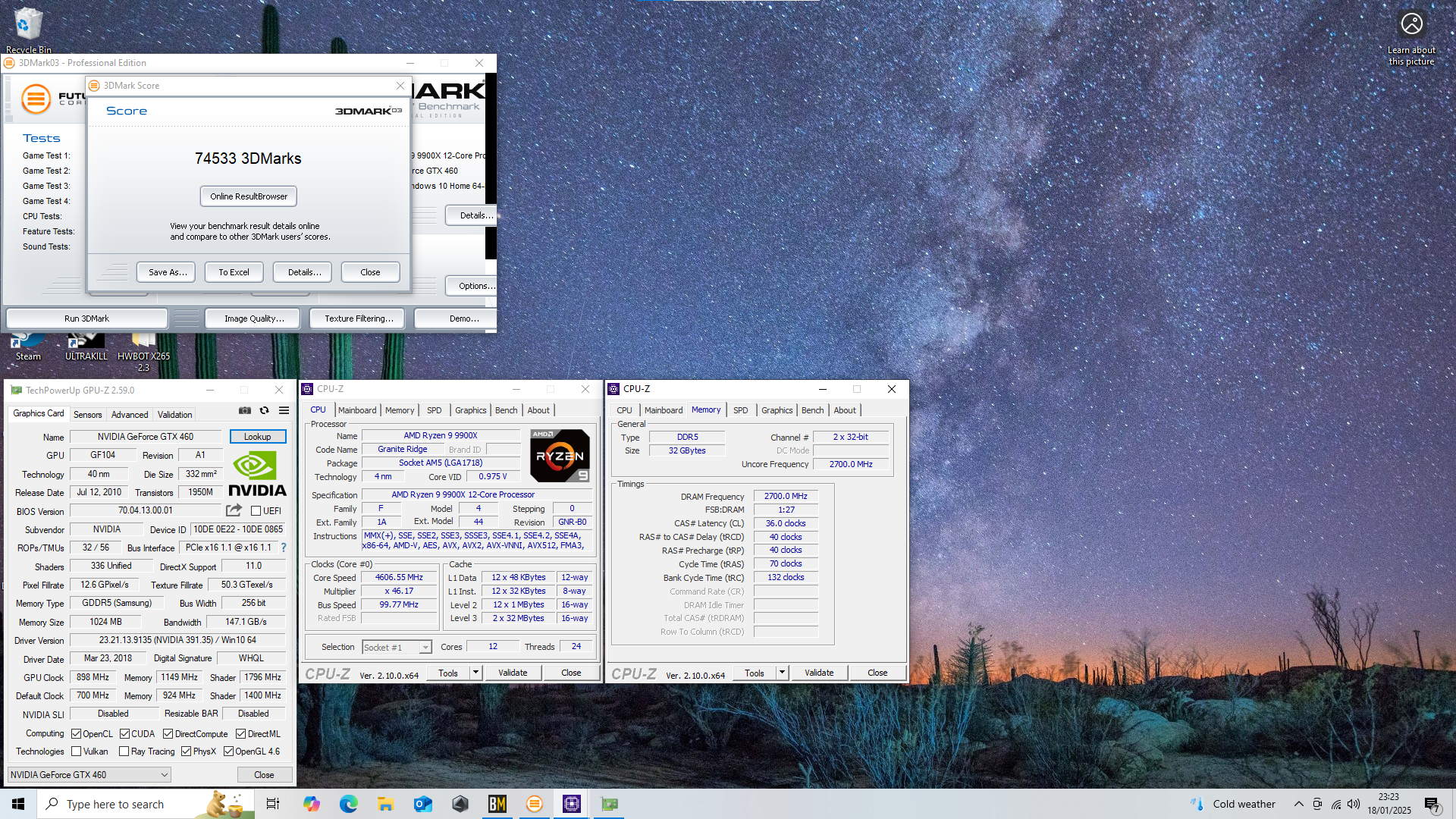Select the HWBOT X265 desktop folder
This screenshot has width=1456, height=819.
point(143,352)
